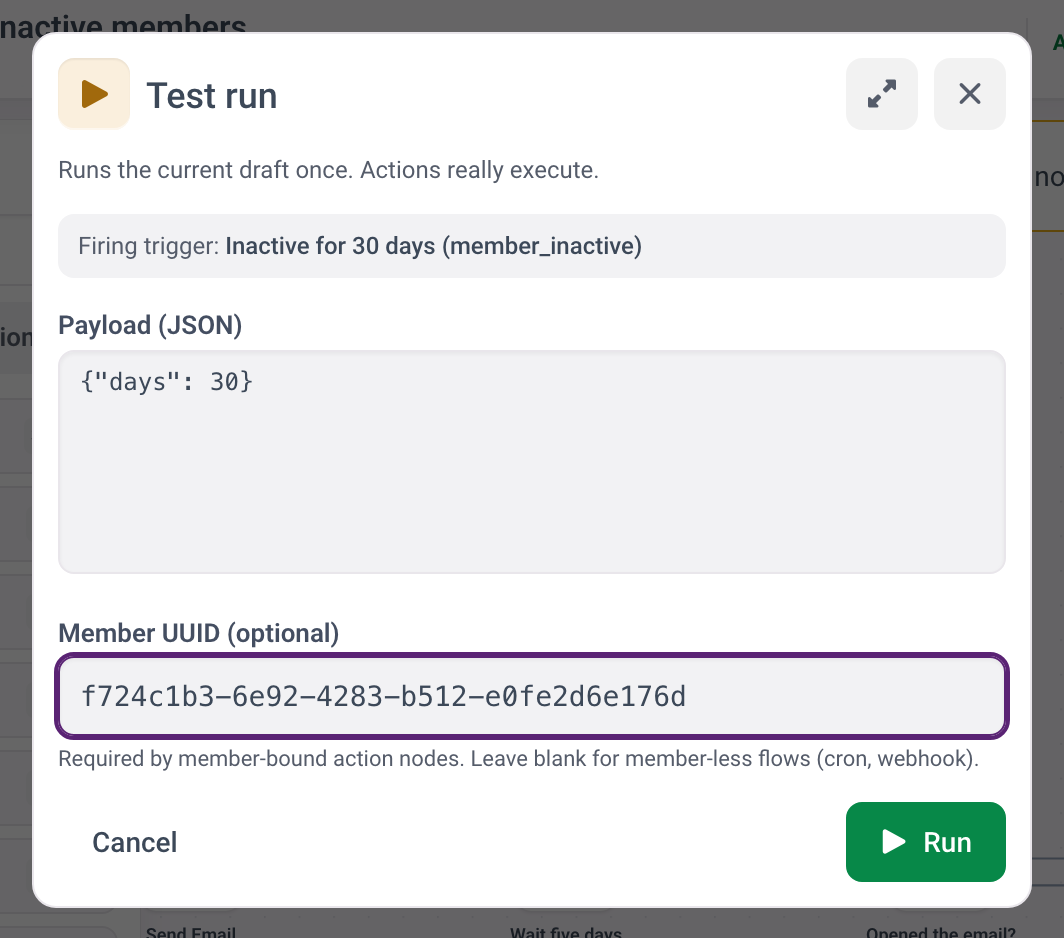The image size is (1064, 938).
Task: Click the Member UUID input field
Action: pos(532,696)
